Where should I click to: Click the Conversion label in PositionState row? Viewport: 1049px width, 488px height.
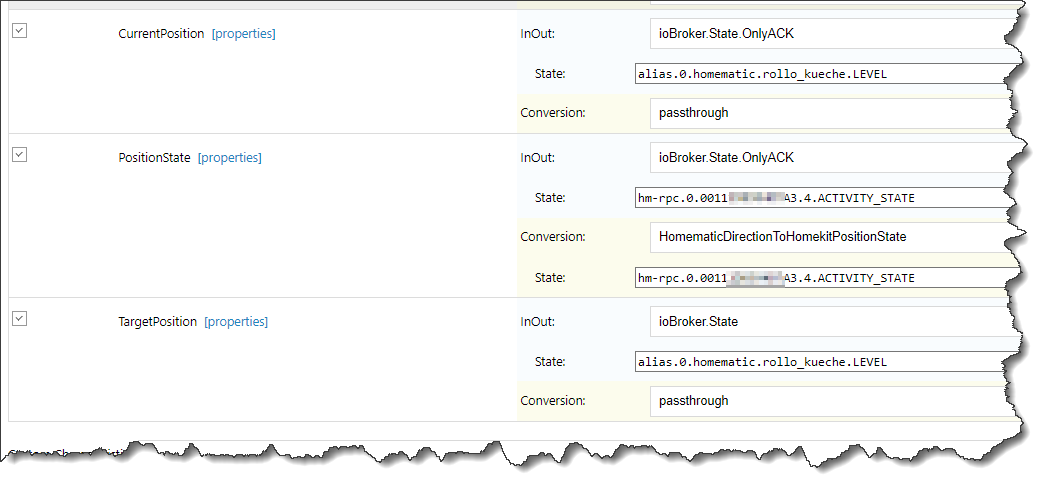click(x=553, y=237)
